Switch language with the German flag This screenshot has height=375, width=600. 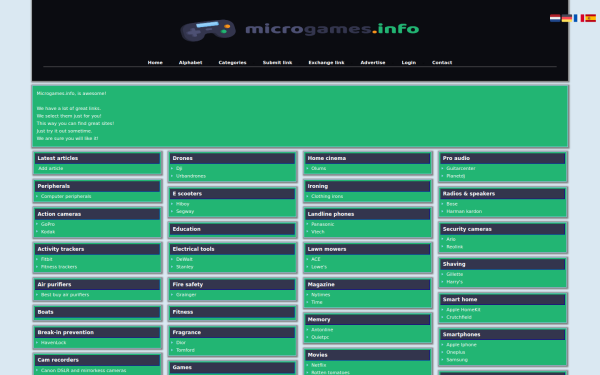point(567,18)
